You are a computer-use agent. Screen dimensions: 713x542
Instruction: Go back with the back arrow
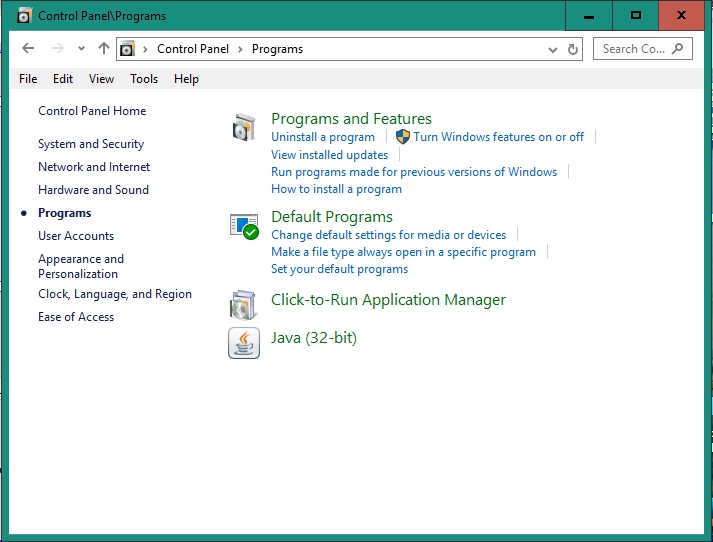pos(28,48)
